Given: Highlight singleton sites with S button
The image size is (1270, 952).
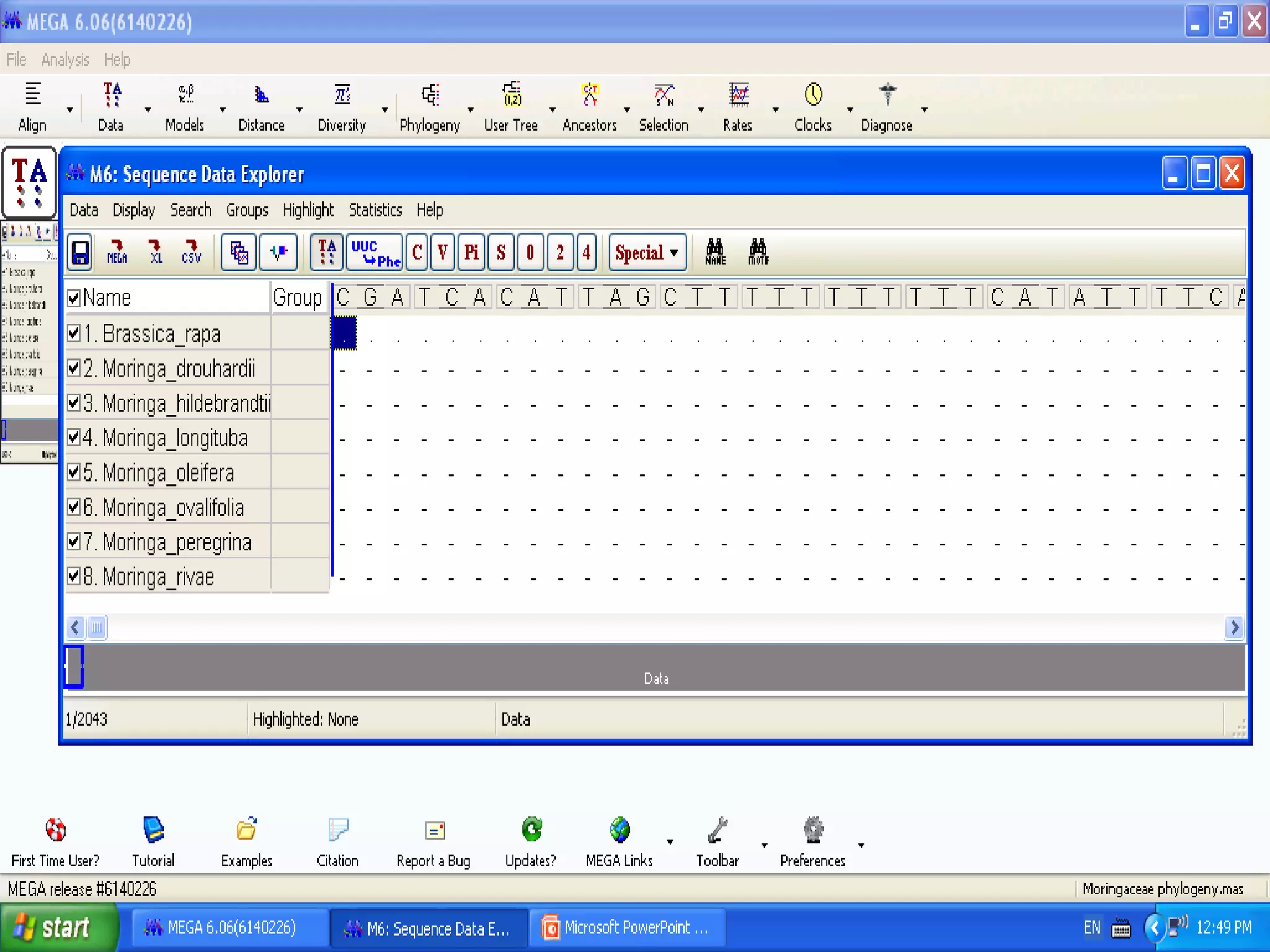Looking at the screenshot, I should pos(501,252).
